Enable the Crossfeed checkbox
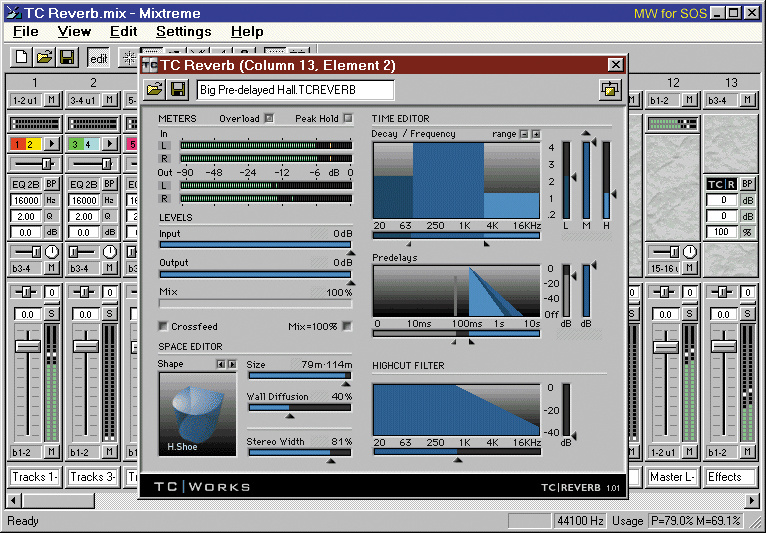Viewport: 766px width, 533px height. [164, 327]
